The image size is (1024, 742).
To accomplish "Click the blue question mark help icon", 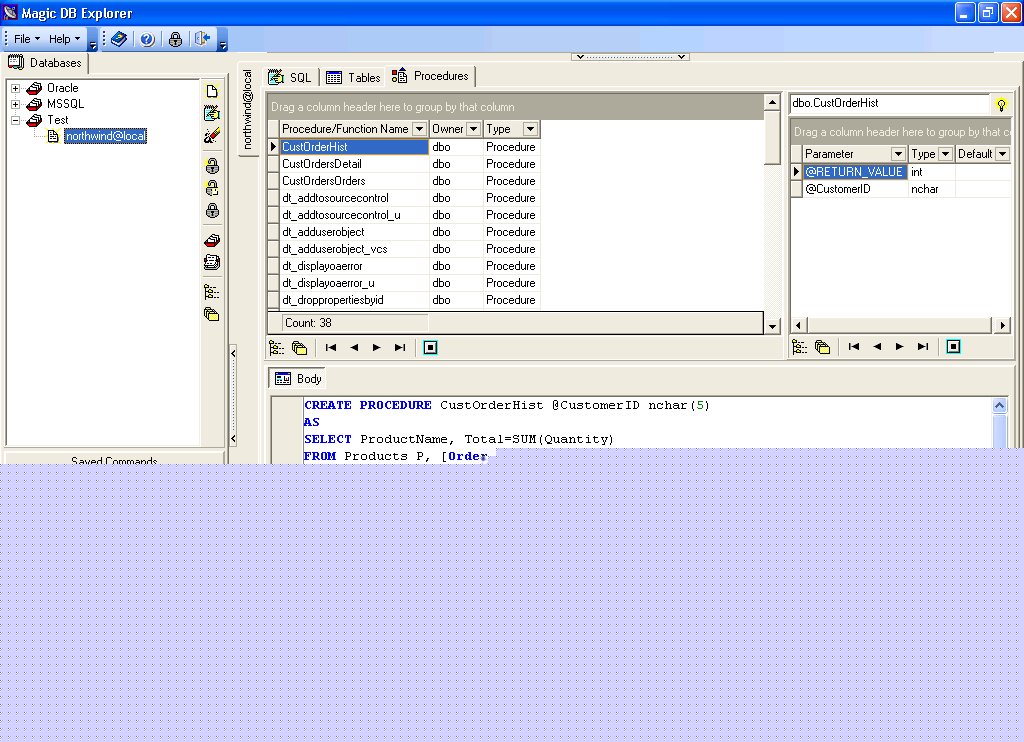I will [148, 39].
